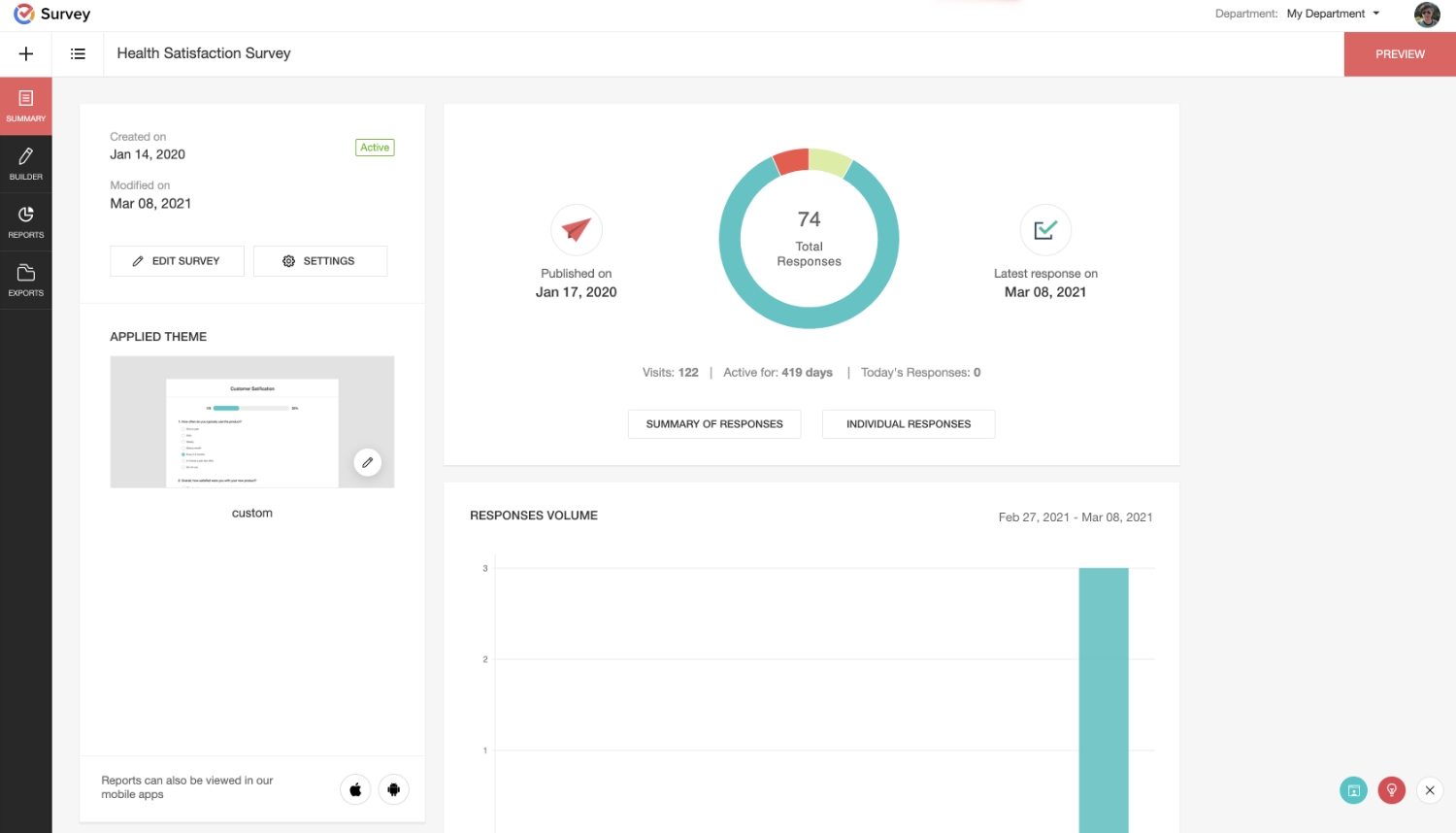
Task: Open the My Department dropdown
Action: click(x=1333, y=14)
